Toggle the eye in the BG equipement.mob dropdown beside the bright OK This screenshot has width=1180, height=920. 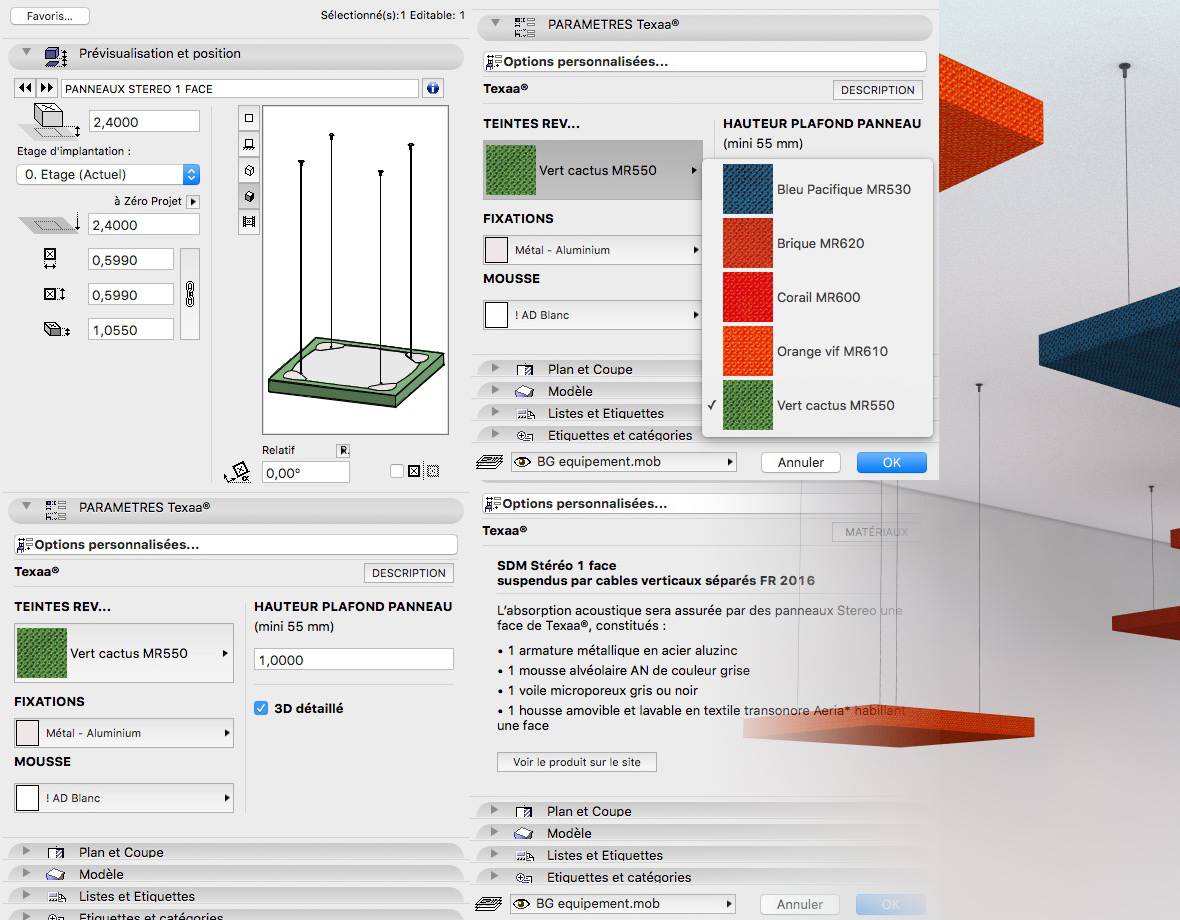[522, 462]
